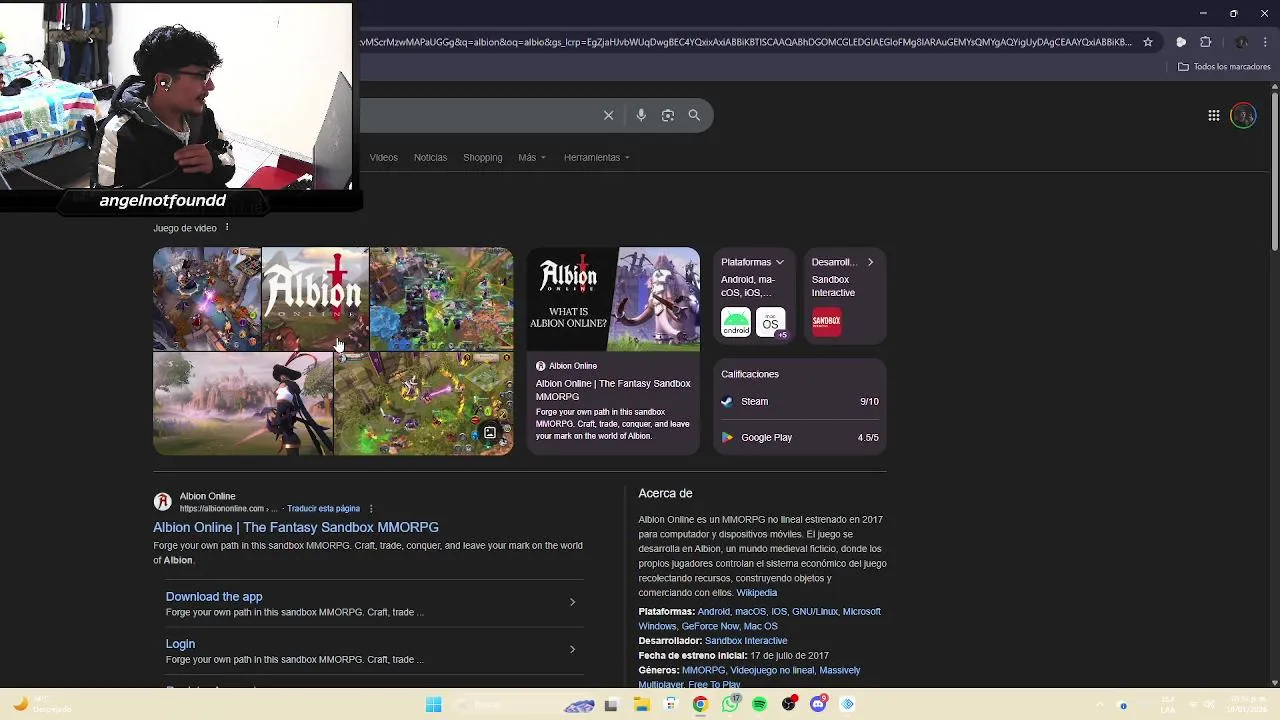Open the Chrome extensions puzzle icon
Screen dimensions: 1280x720
point(1206,42)
